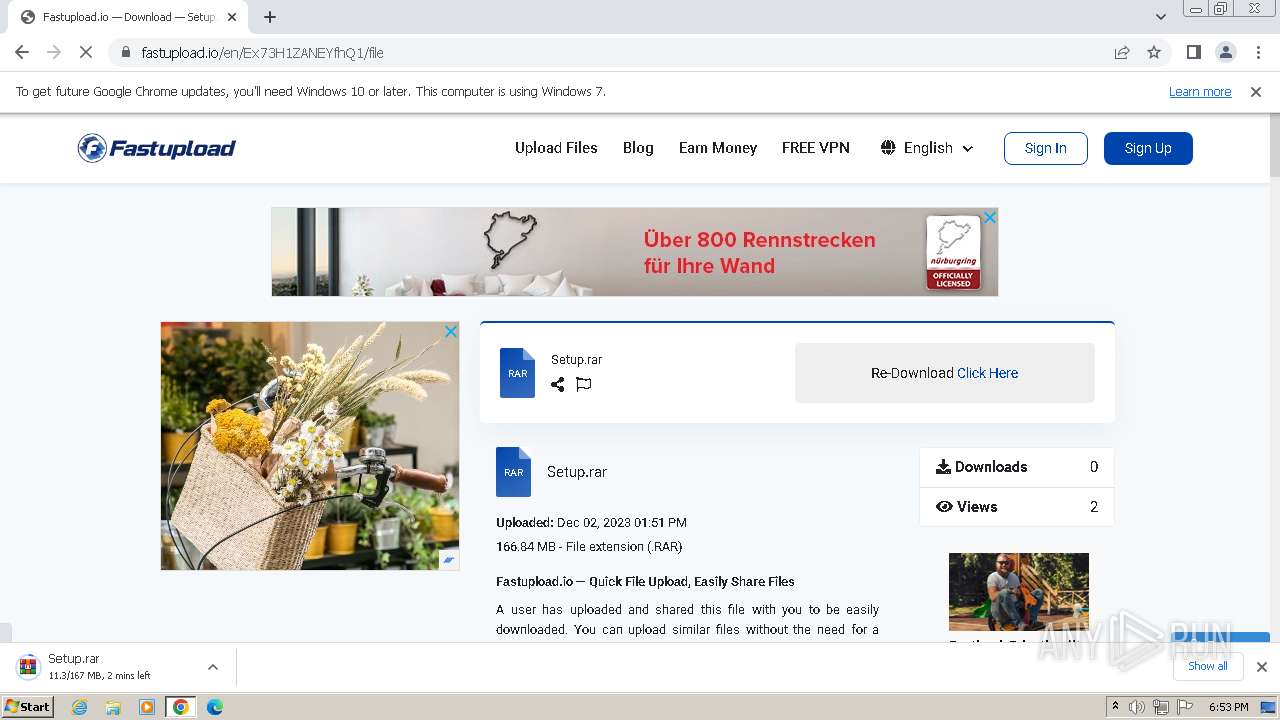Open the Blog menu item
1280x720 pixels.
click(x=638, y=148)
